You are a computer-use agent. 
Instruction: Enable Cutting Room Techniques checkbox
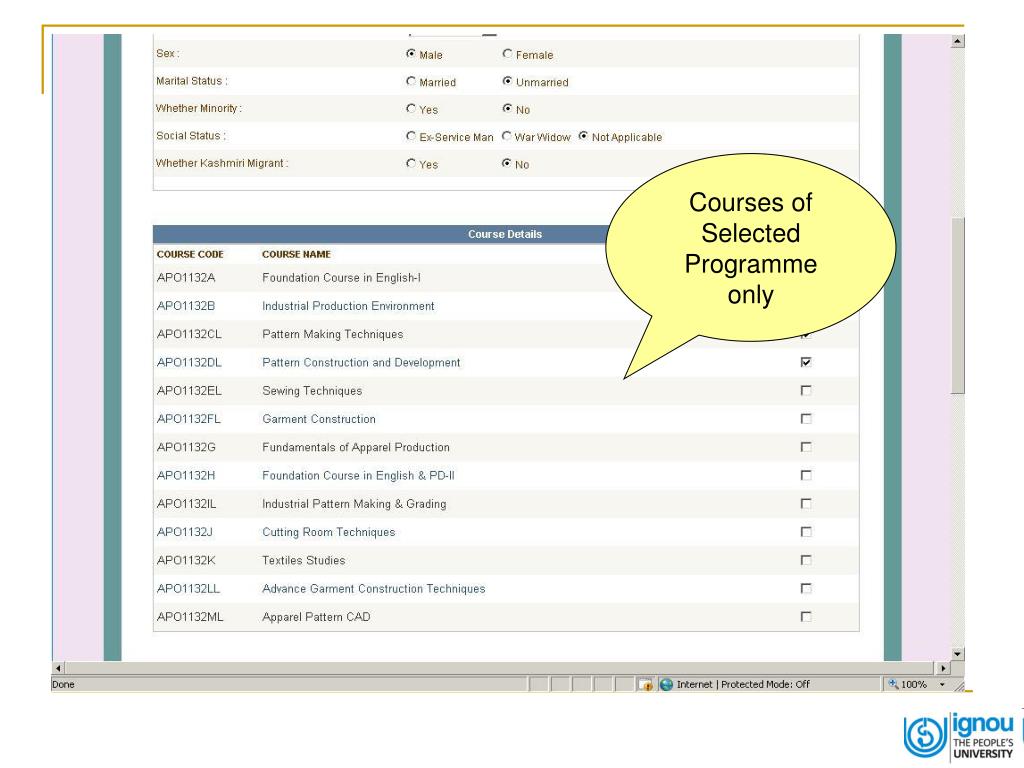806,532
